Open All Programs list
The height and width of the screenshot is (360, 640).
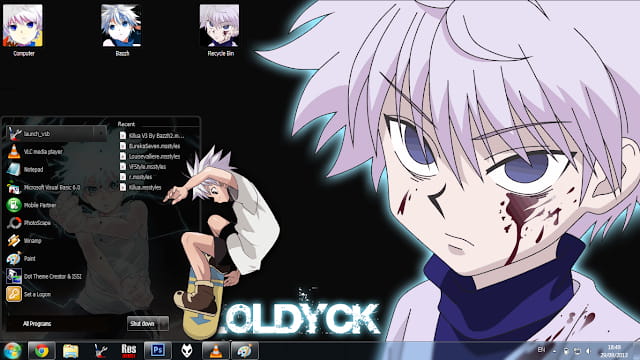(37, 324)
